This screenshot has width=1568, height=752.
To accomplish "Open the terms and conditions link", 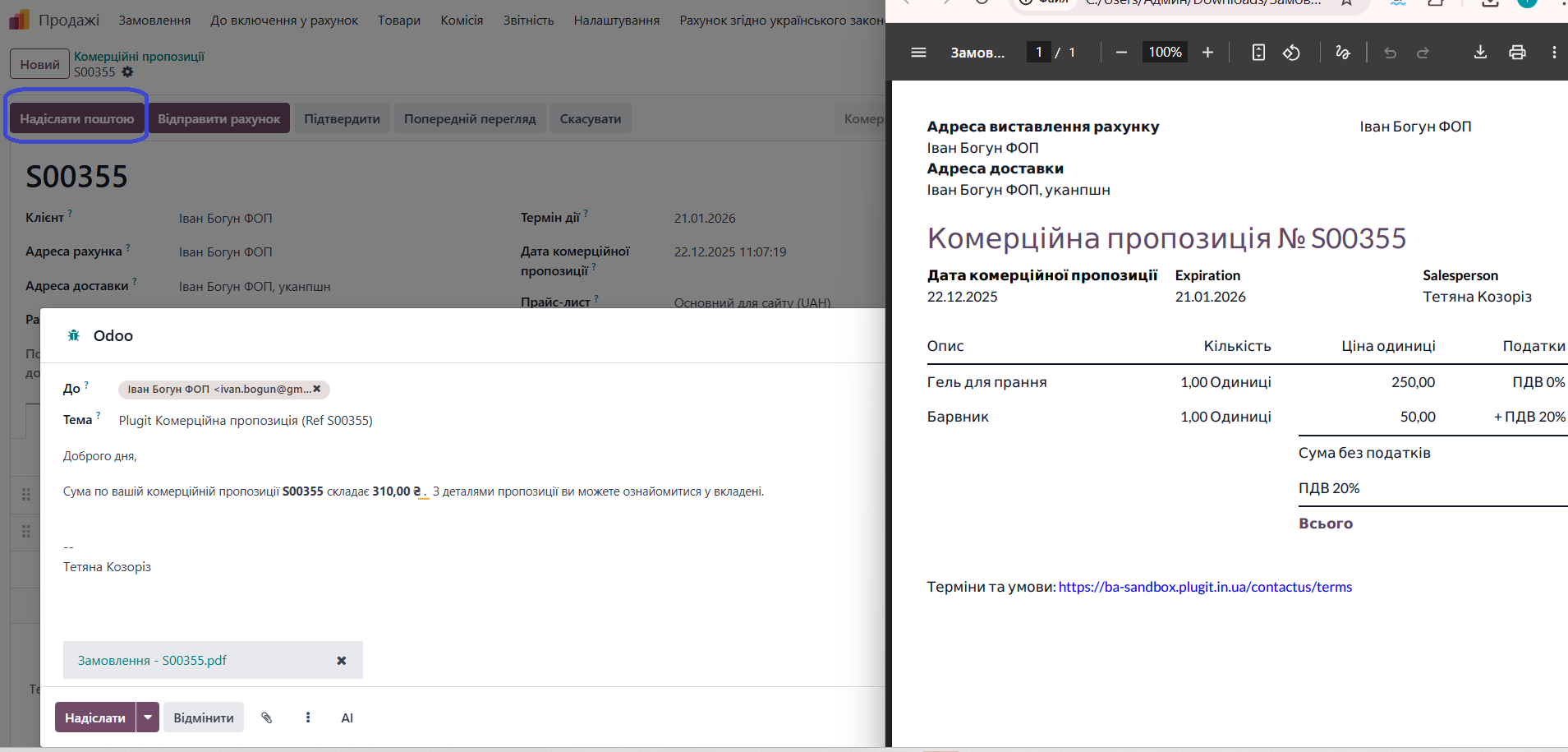I will click(1205, 587).
